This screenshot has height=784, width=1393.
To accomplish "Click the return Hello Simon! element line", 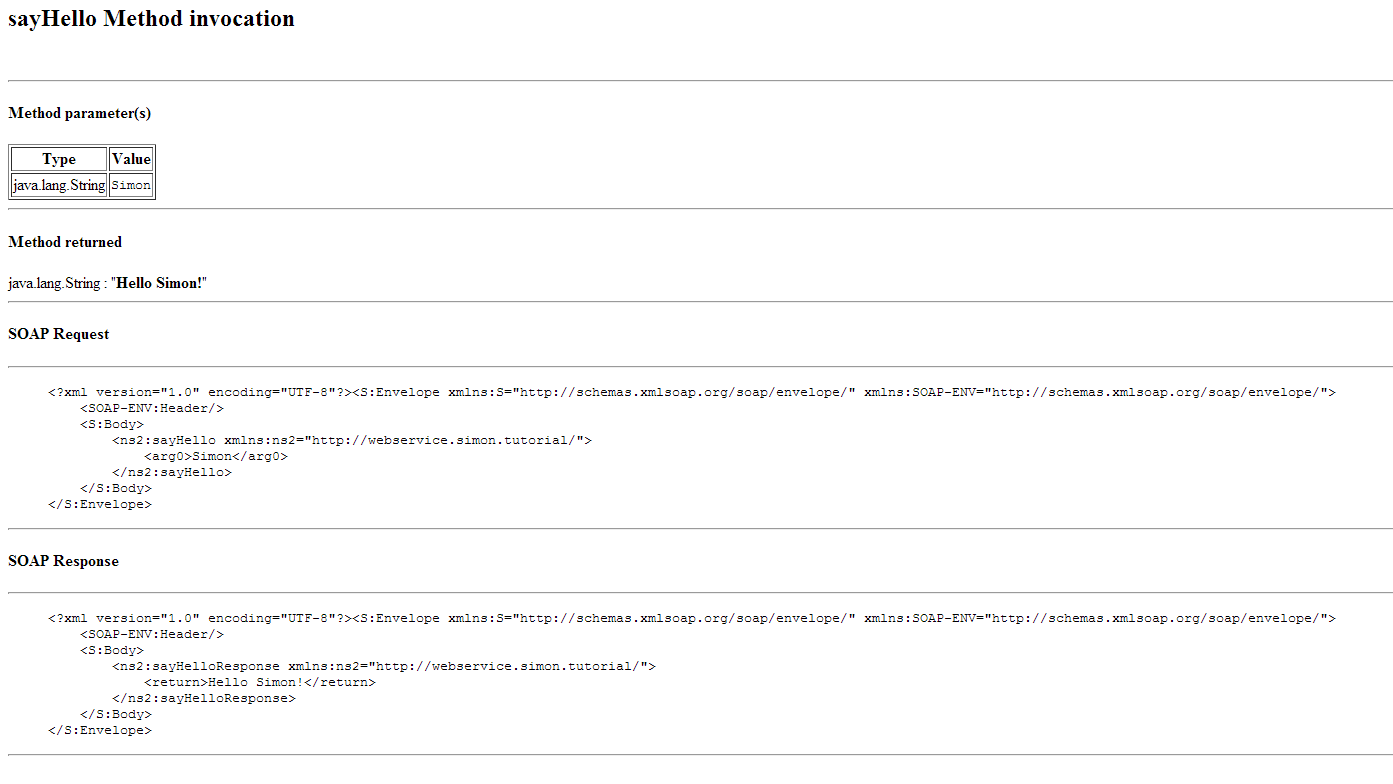I will pos(259,682).
